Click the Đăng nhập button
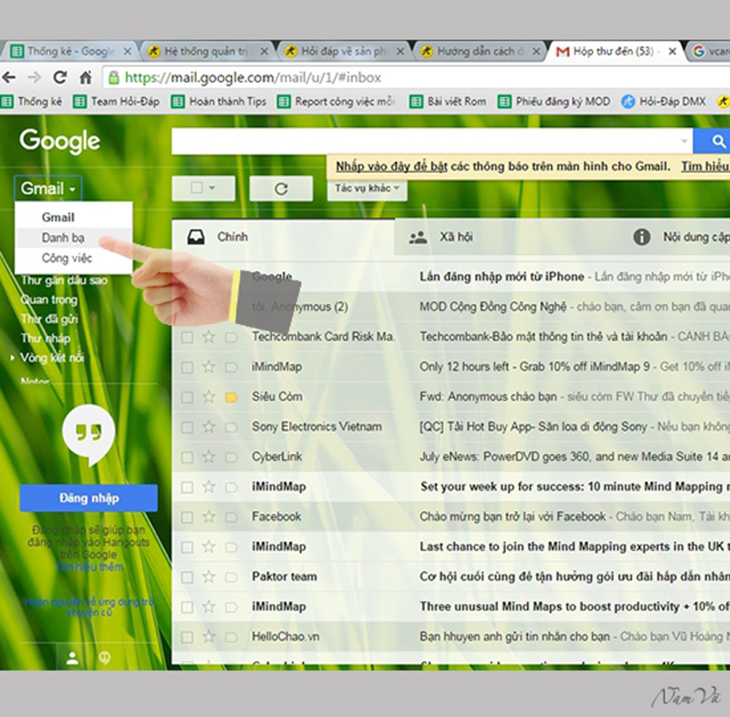Screen dimensions: 730x717 (88, 498)
